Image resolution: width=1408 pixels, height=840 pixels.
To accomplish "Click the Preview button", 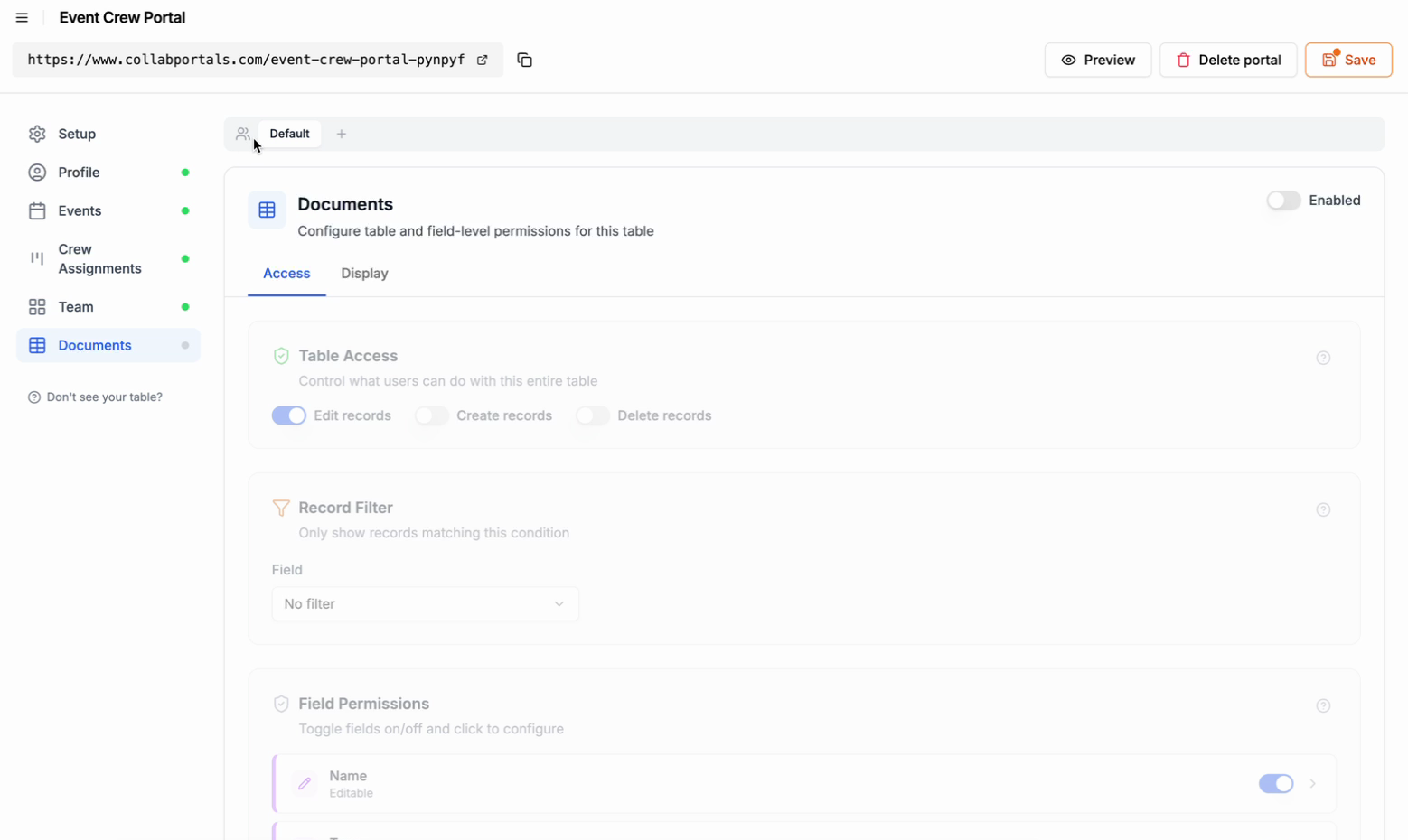I will tap(1098, 60).
